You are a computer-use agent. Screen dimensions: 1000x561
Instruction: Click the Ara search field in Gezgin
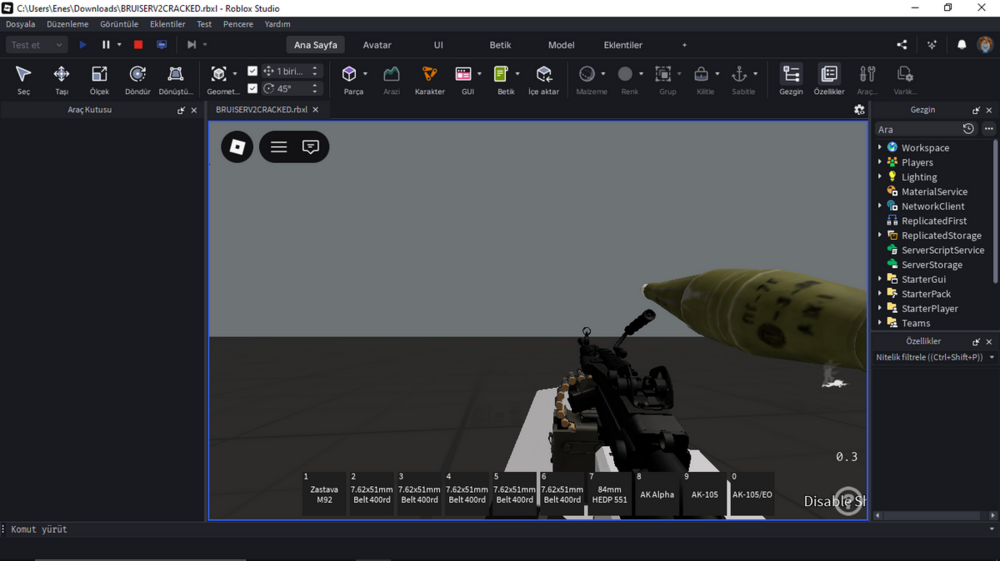[917, 129]
